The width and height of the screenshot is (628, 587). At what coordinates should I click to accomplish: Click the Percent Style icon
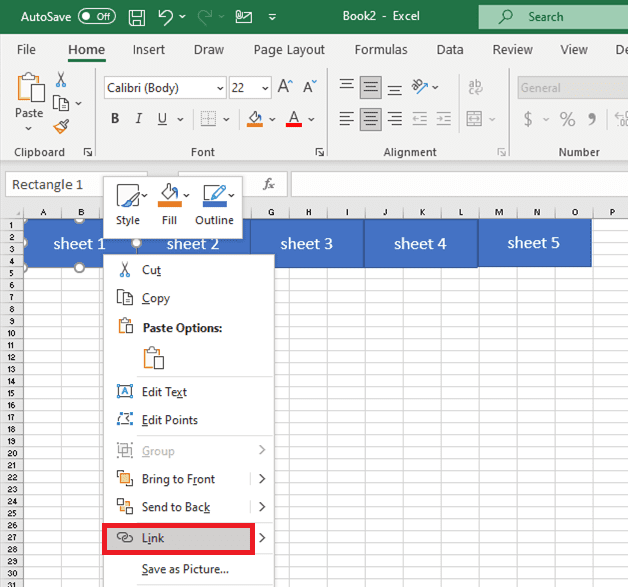[567, 119]
